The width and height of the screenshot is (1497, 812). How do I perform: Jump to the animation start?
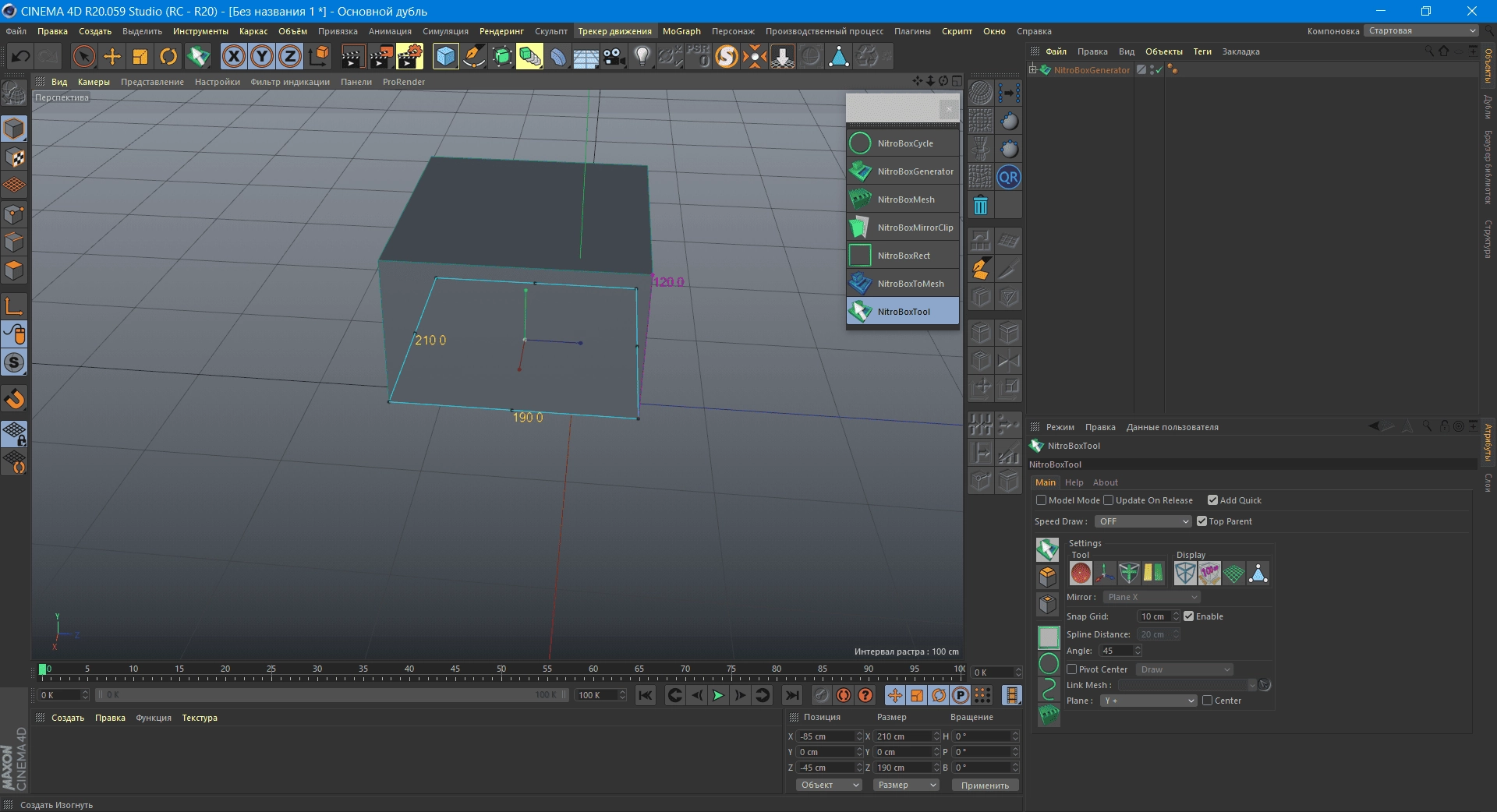coord(646,695)
